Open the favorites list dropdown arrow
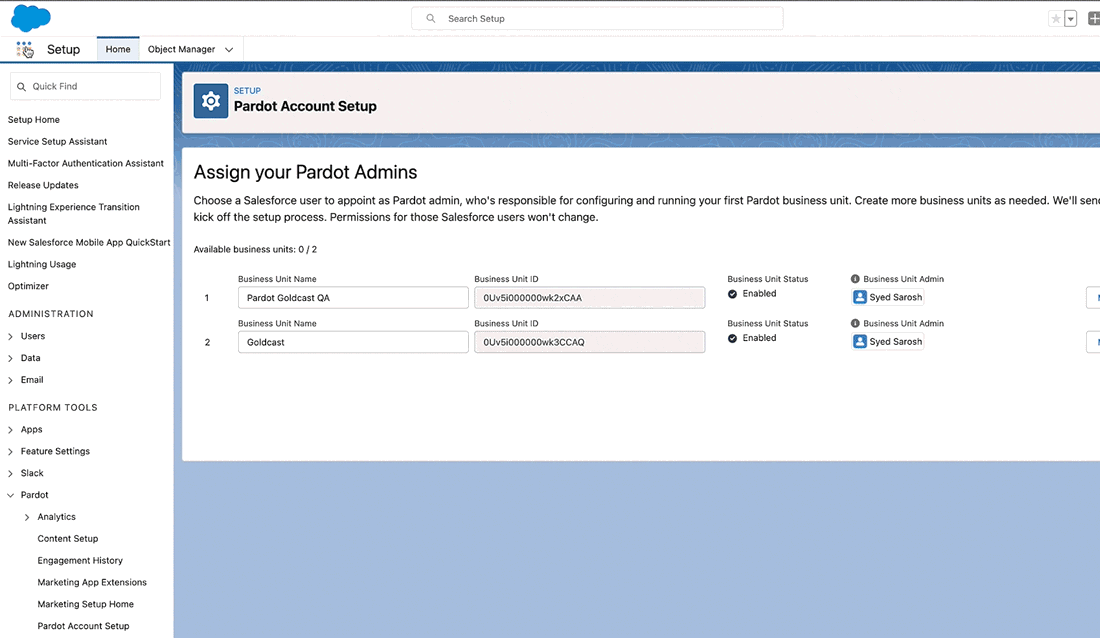The width and height of the screenshot is (1100, 638). click(x=1071, y=19)
